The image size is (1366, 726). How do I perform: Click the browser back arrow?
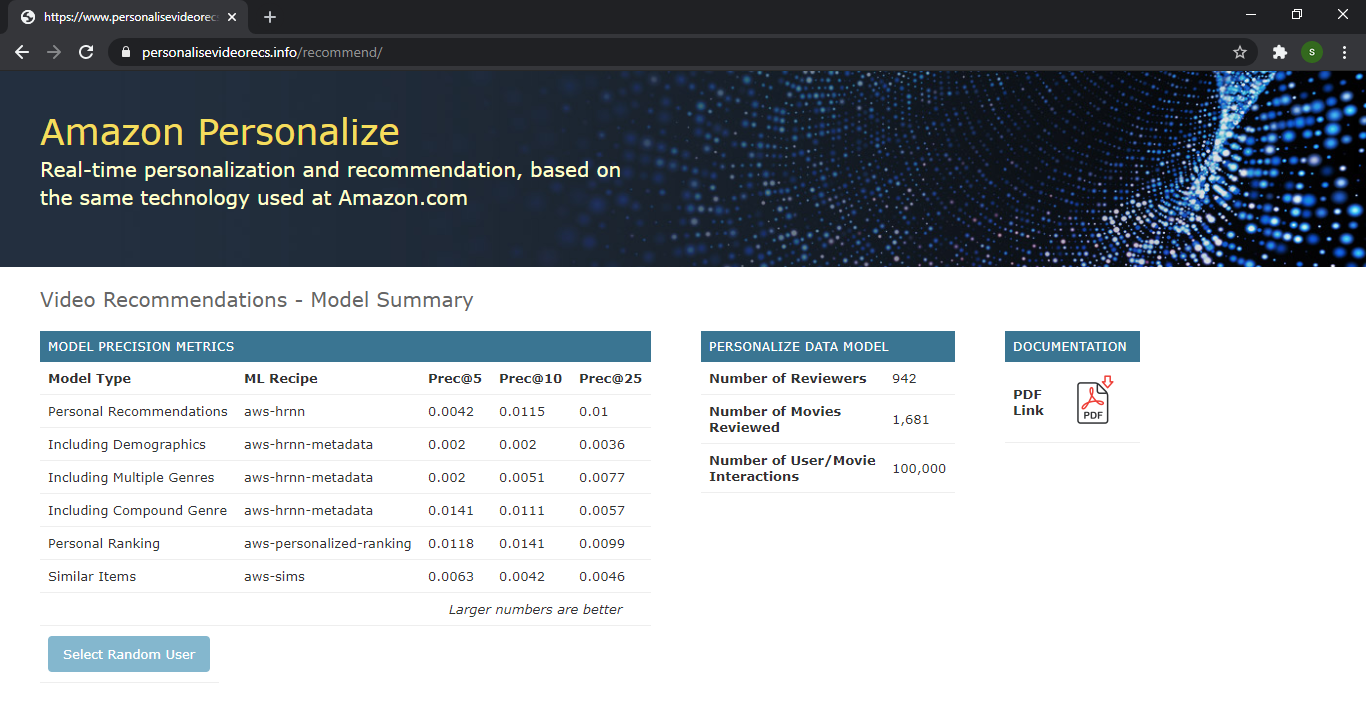22,52
